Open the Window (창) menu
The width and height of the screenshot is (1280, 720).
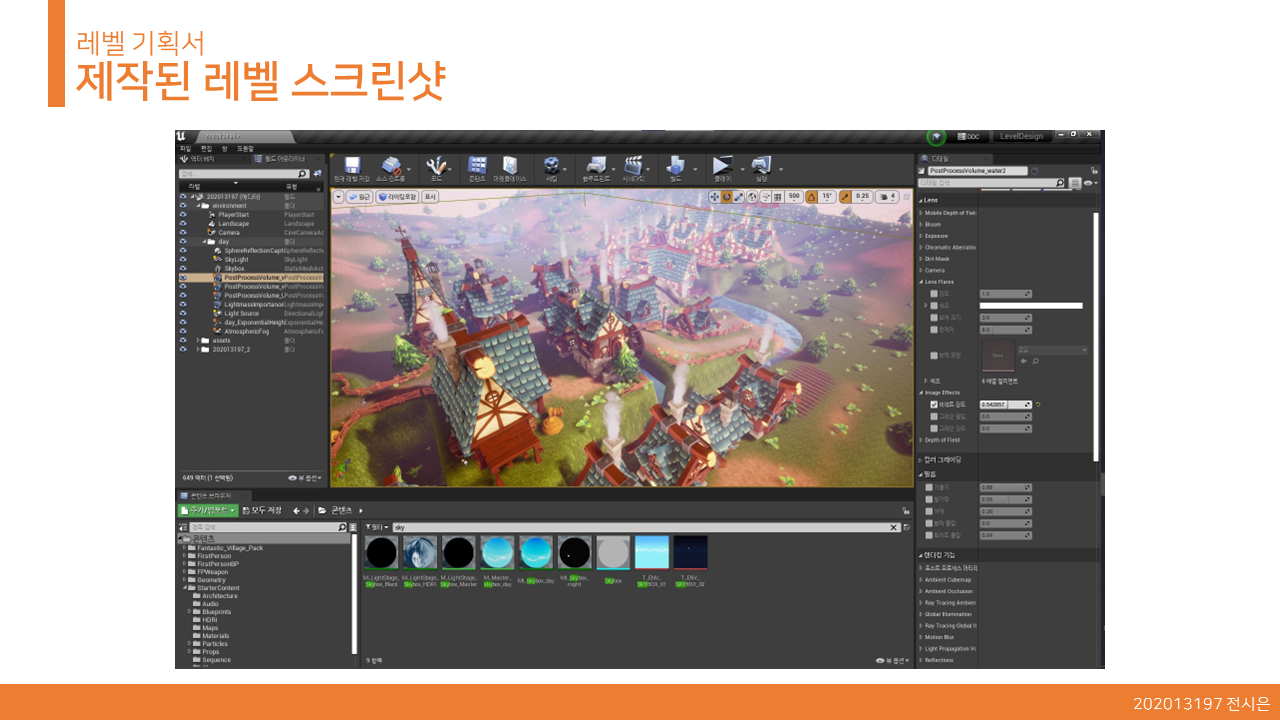[x=225, y=148]
